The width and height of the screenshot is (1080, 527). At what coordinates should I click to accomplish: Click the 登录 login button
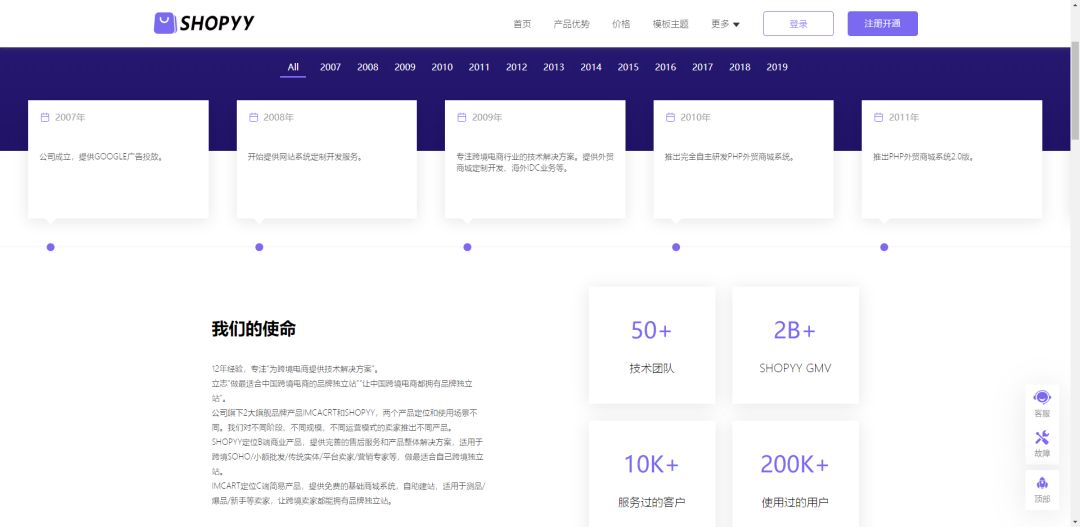tap(798, 23)
